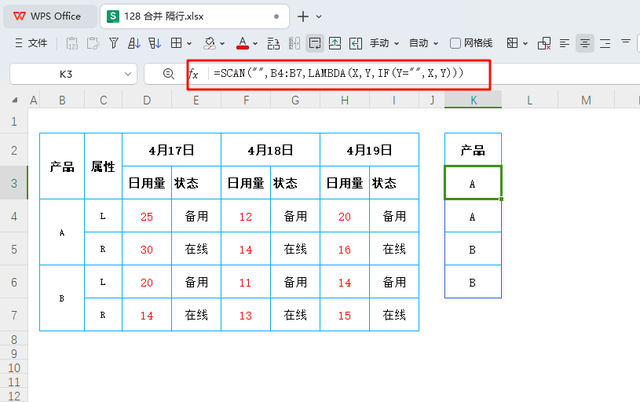The image size is (640, 402).
Task: Align text right
Action: [x=605, y=43]
